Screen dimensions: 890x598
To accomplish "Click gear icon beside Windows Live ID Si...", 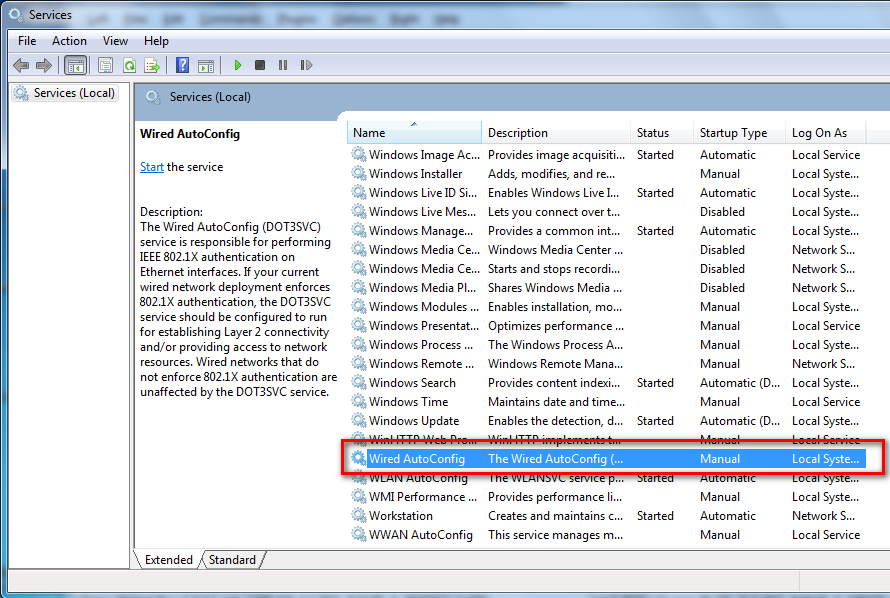I will coord(359,192).
